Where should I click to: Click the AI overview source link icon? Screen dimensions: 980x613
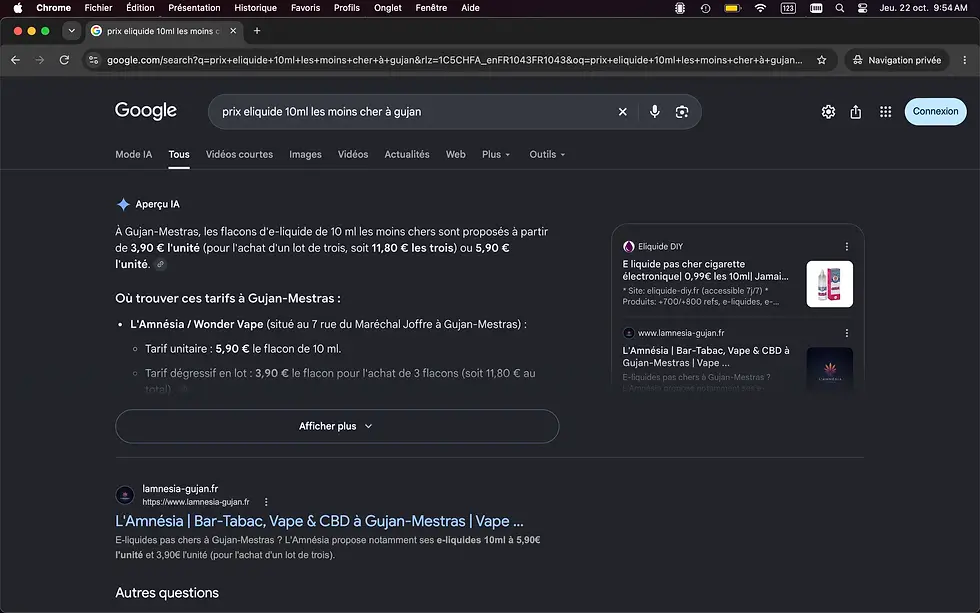(x=161, y=264)
